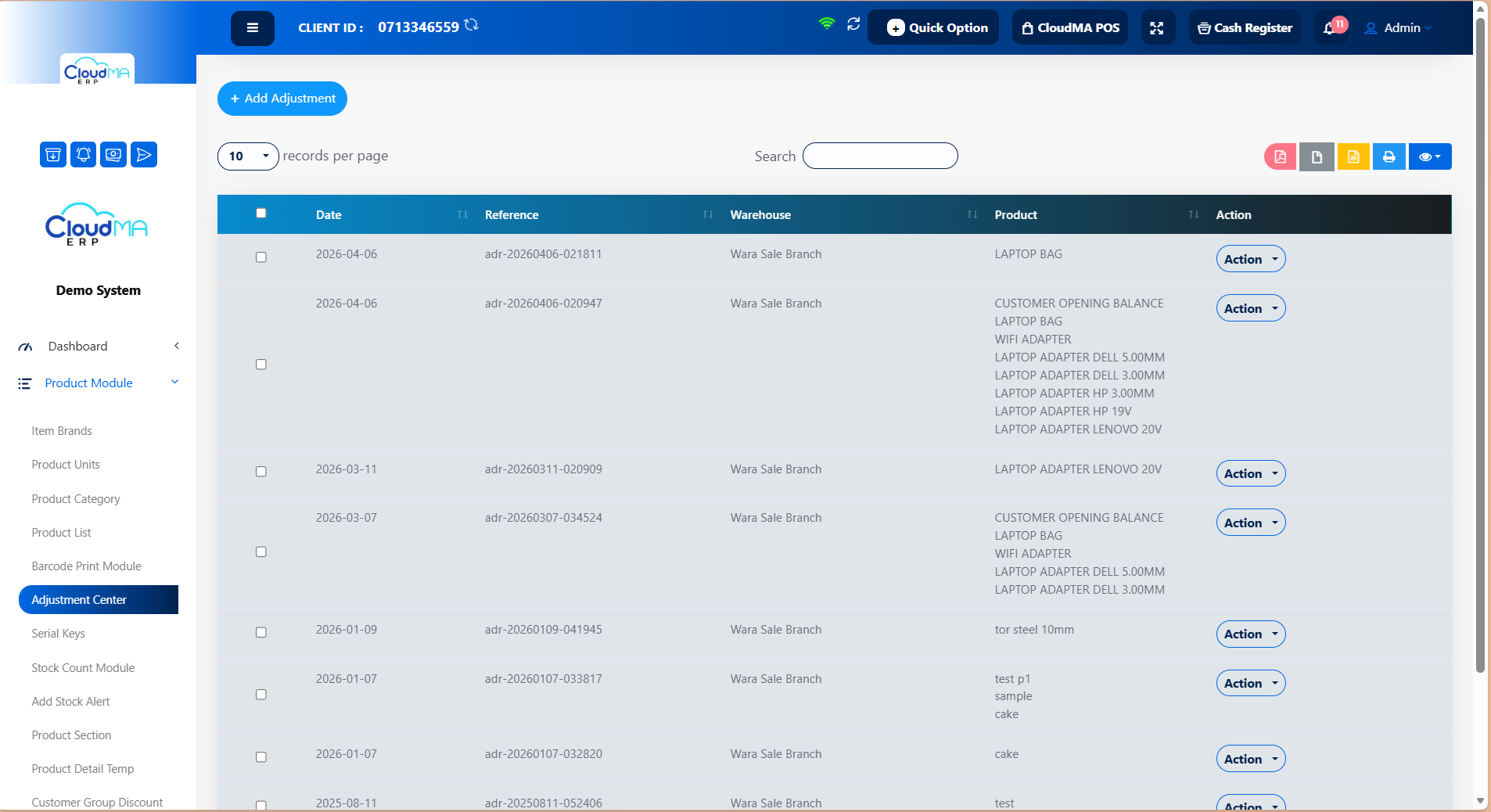This screenshot has width=1491, height=812.
Task: Open the alert bell shortcut in the sidebar
Action: (x=84, y=155)
